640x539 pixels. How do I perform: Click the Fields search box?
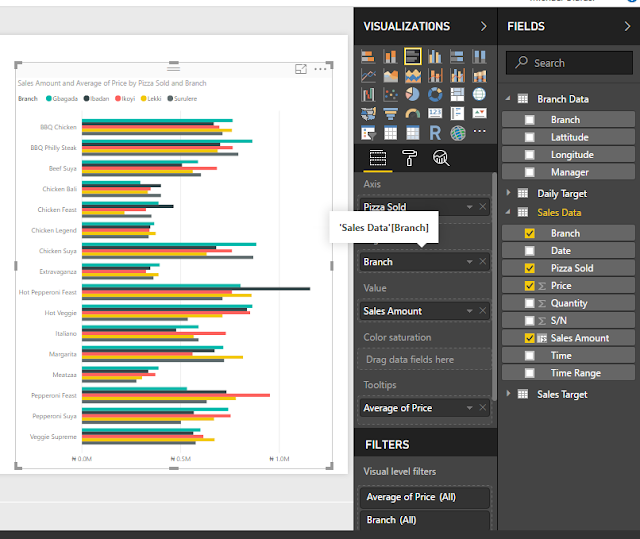[x=569, y=63]
